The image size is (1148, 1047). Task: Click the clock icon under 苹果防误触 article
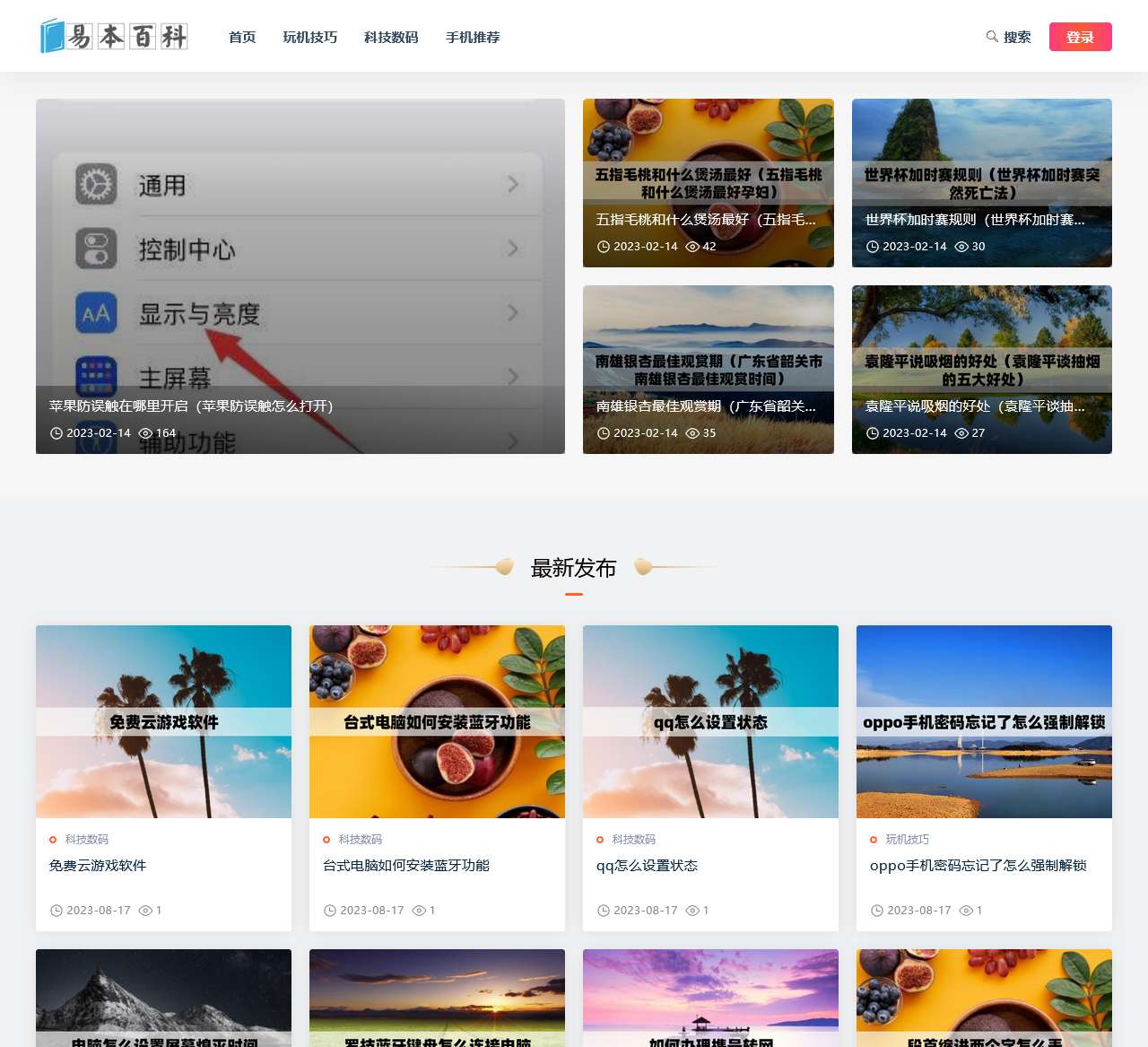[x=57, y=433]
